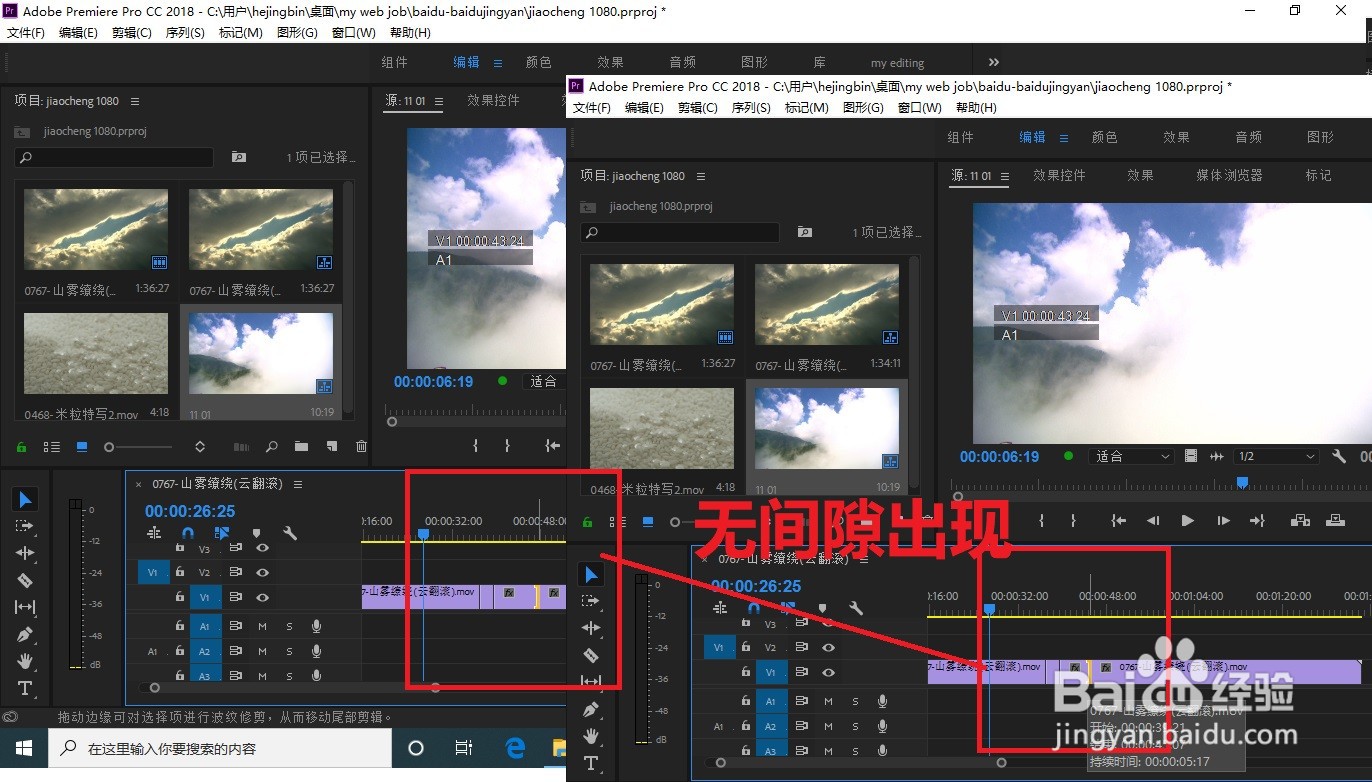Click Mark Out in front source monitor
The height and width of the screenshot is (782, 1372).
point(1073,520)
